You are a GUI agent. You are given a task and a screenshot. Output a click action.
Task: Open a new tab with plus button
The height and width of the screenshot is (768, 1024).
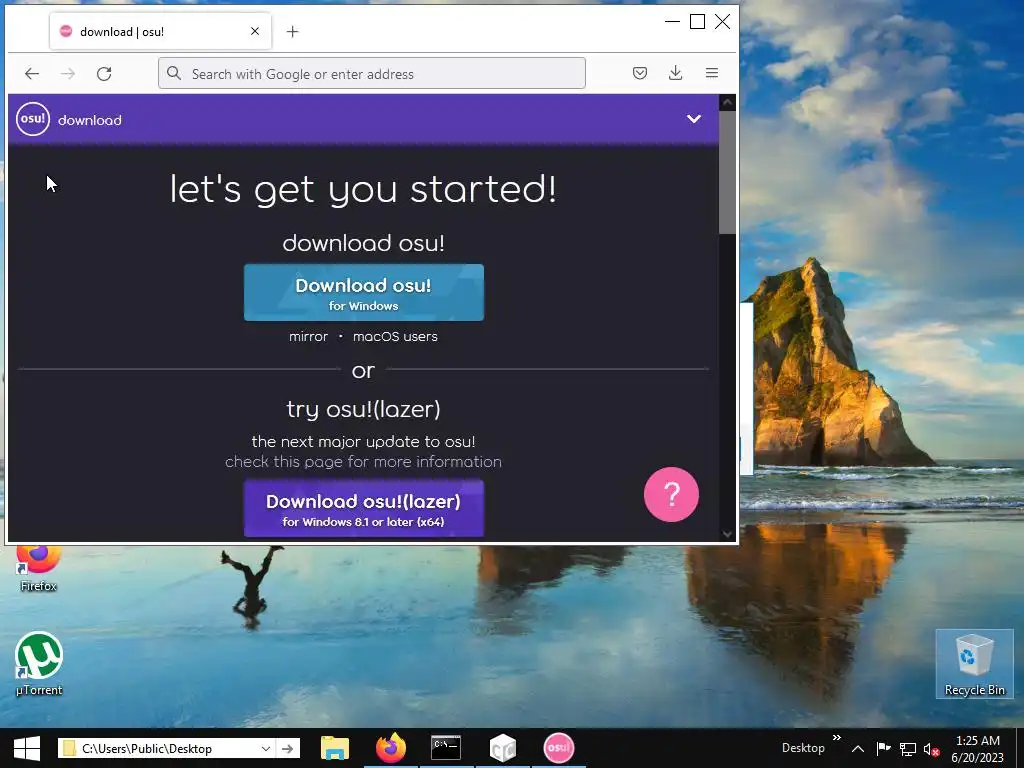tap(293, 31)
